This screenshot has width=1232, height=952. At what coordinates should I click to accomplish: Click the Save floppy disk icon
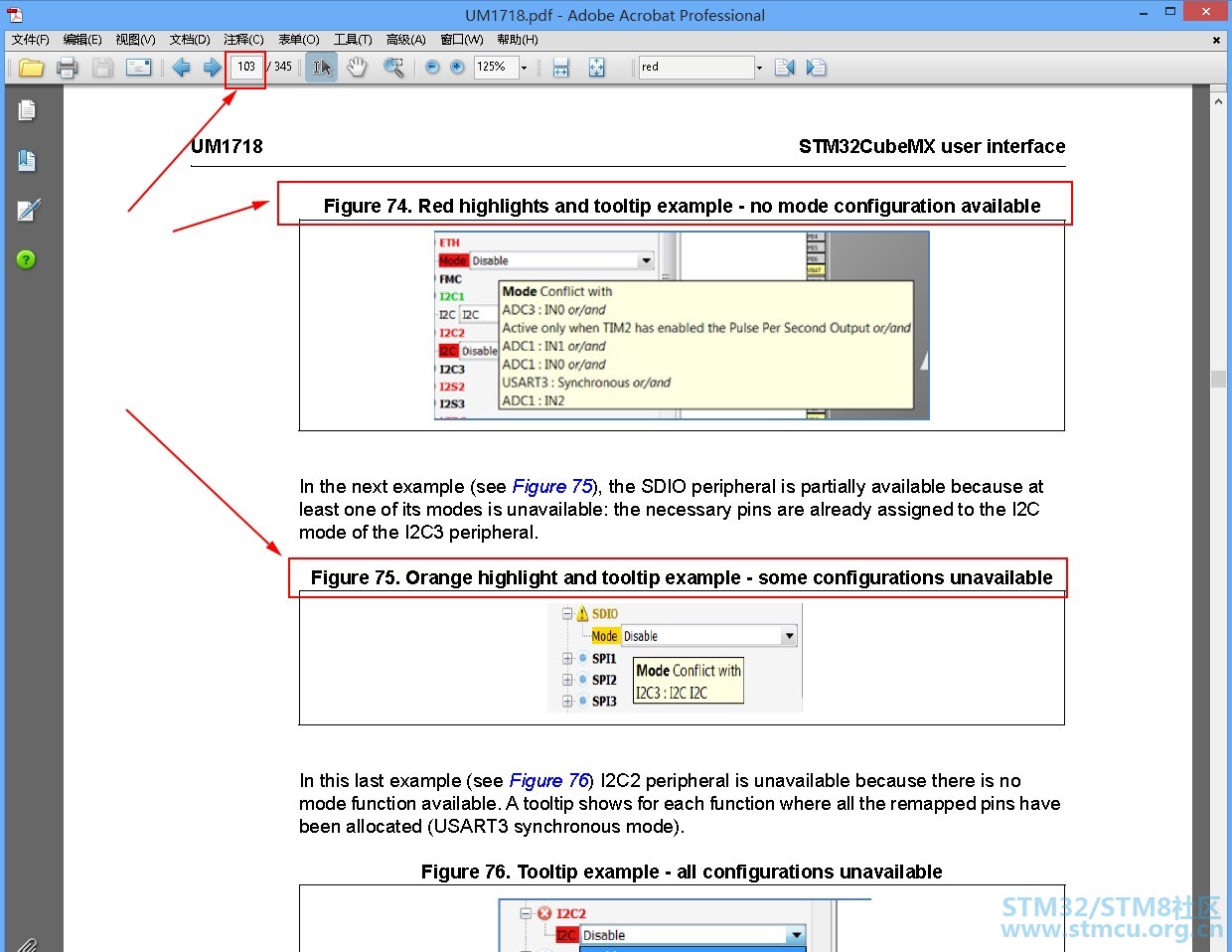point(102,68)
